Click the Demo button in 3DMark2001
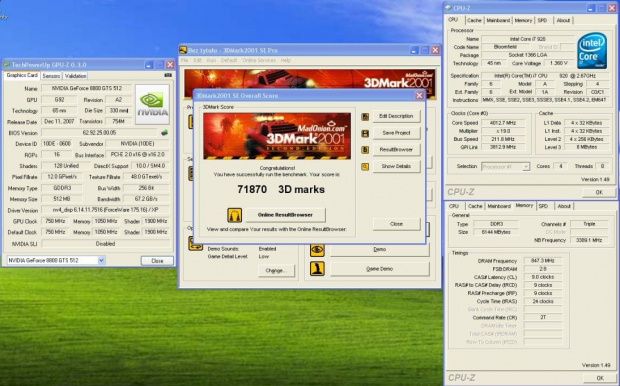The height and width of the screenshot is (386, 620). point(380,250)
